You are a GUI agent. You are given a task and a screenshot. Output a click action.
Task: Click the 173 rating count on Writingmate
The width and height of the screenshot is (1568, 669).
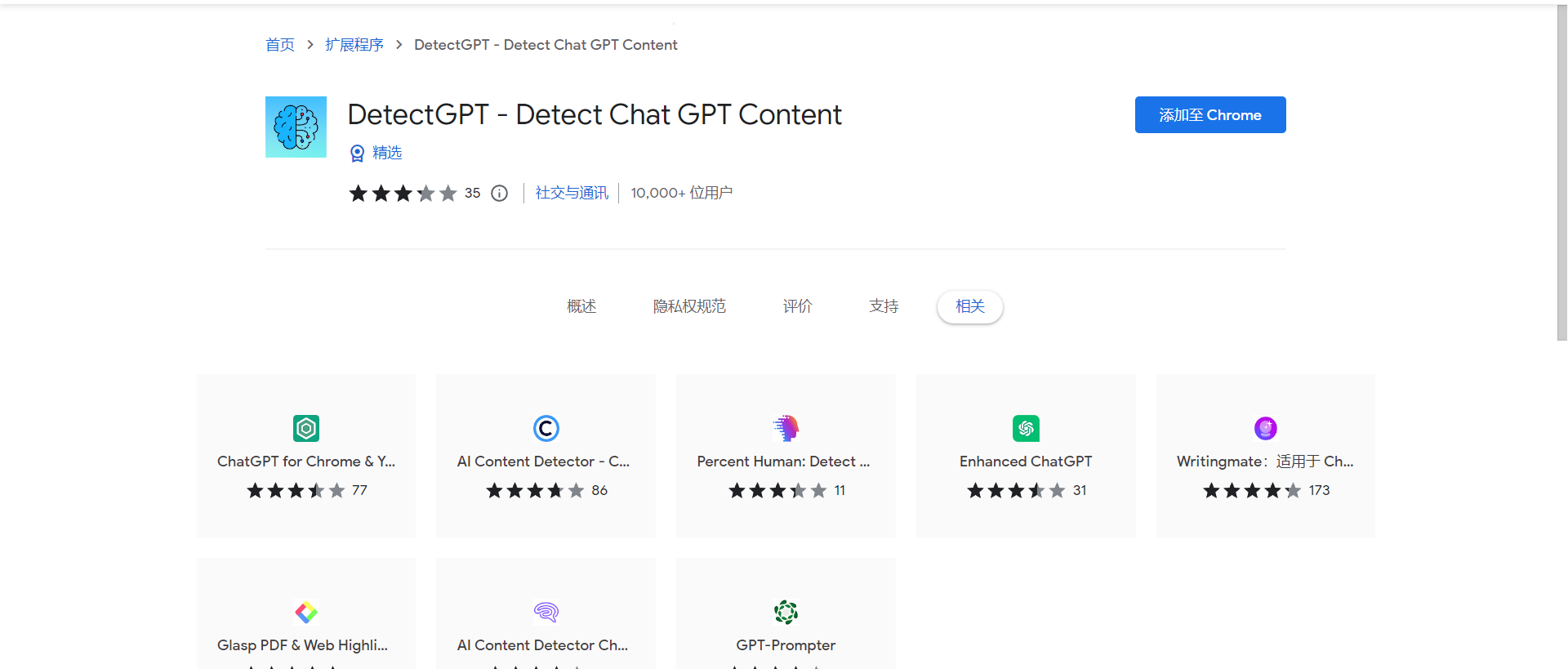1319,490
